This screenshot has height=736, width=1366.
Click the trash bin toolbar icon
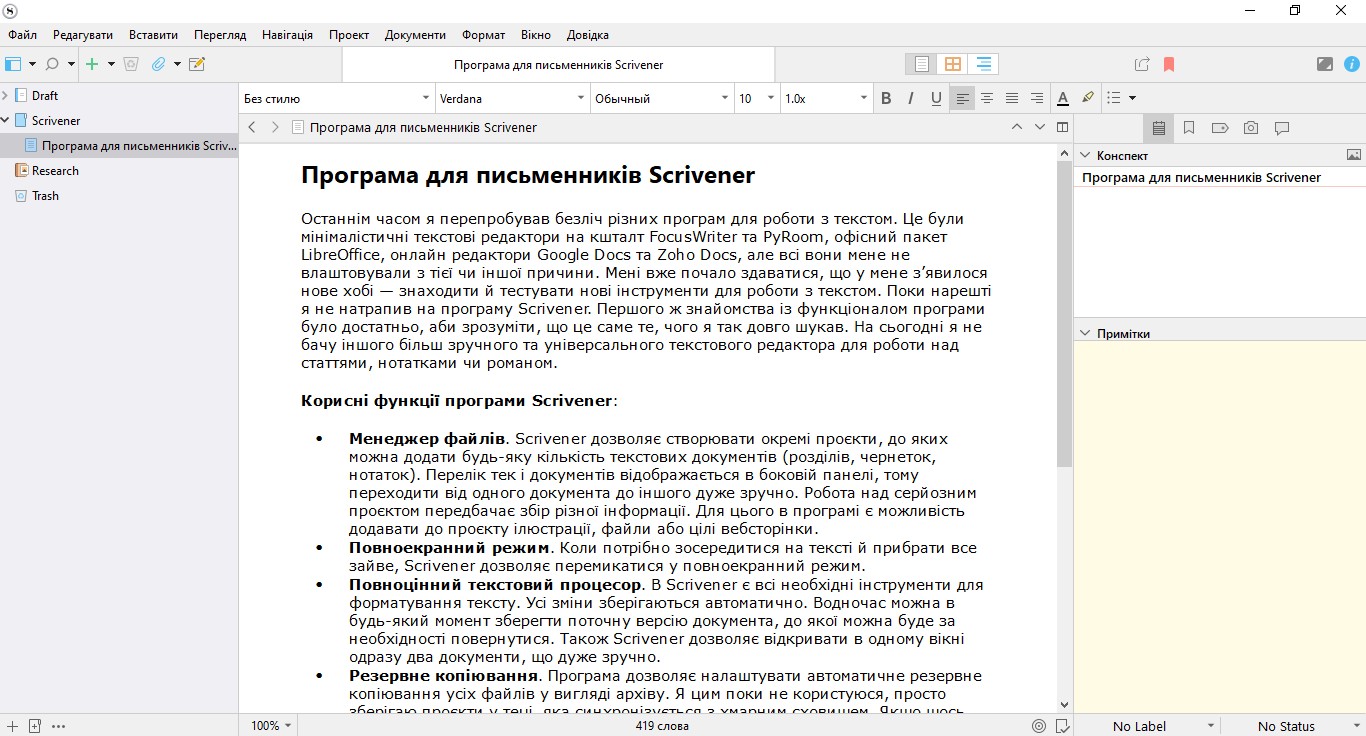point(131,64)
